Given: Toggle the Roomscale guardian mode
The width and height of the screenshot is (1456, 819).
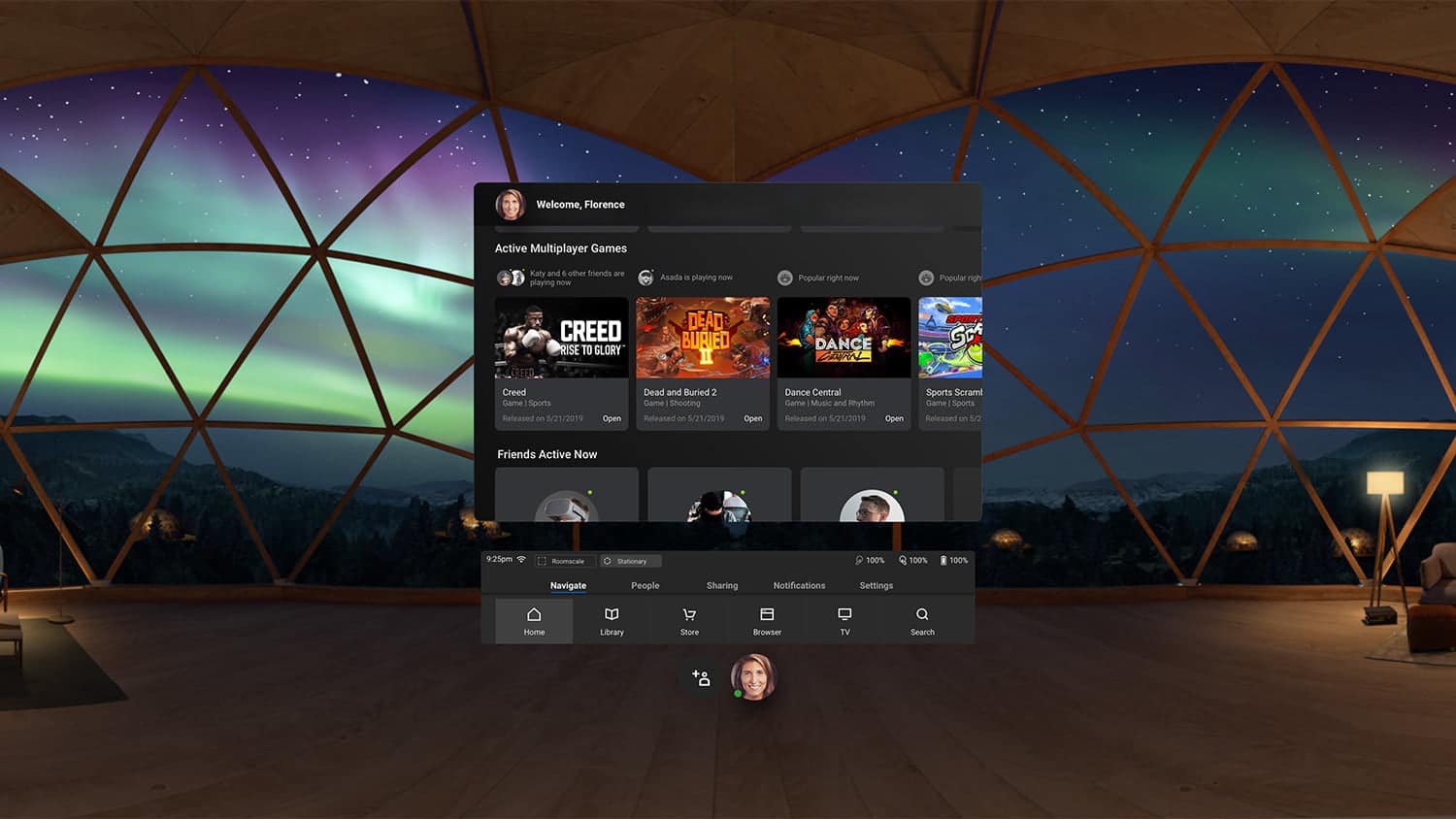Looking at the screenshot, I should (564, 561).
